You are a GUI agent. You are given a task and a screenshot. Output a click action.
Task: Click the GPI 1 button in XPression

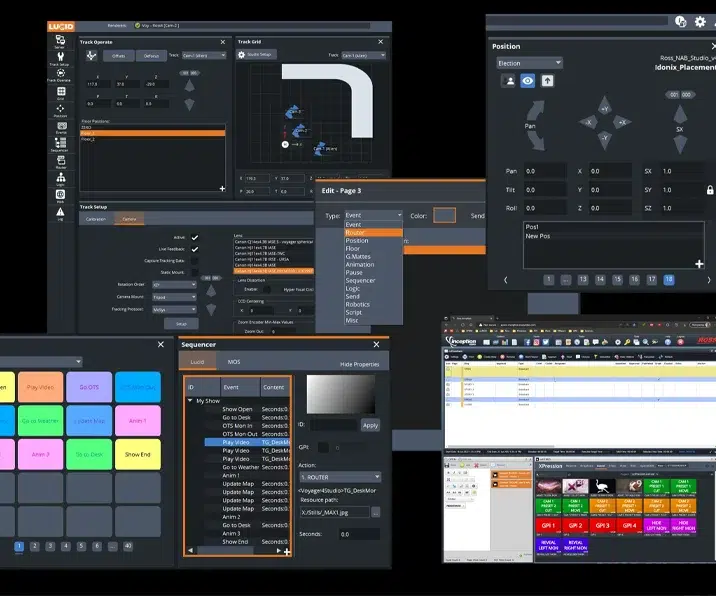point(548,526)
